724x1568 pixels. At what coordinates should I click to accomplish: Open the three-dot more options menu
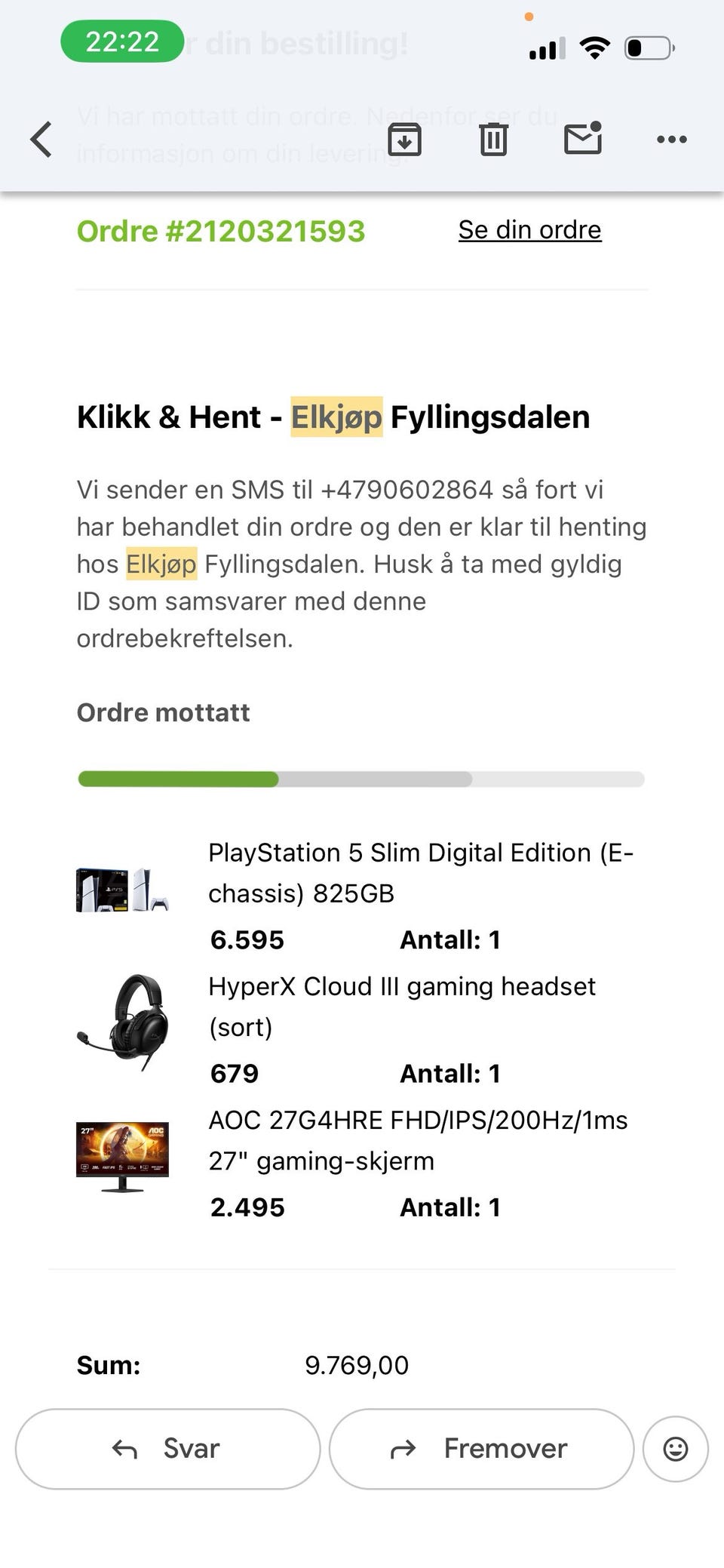click(671, 140)
